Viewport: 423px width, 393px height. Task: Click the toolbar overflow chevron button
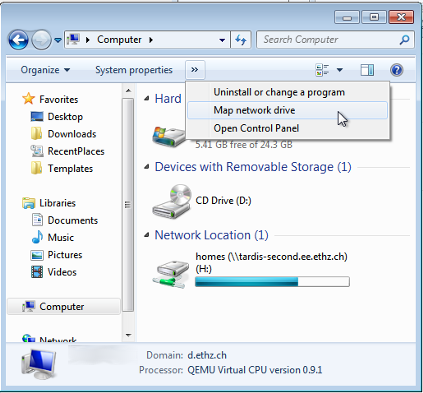(195, 70)
